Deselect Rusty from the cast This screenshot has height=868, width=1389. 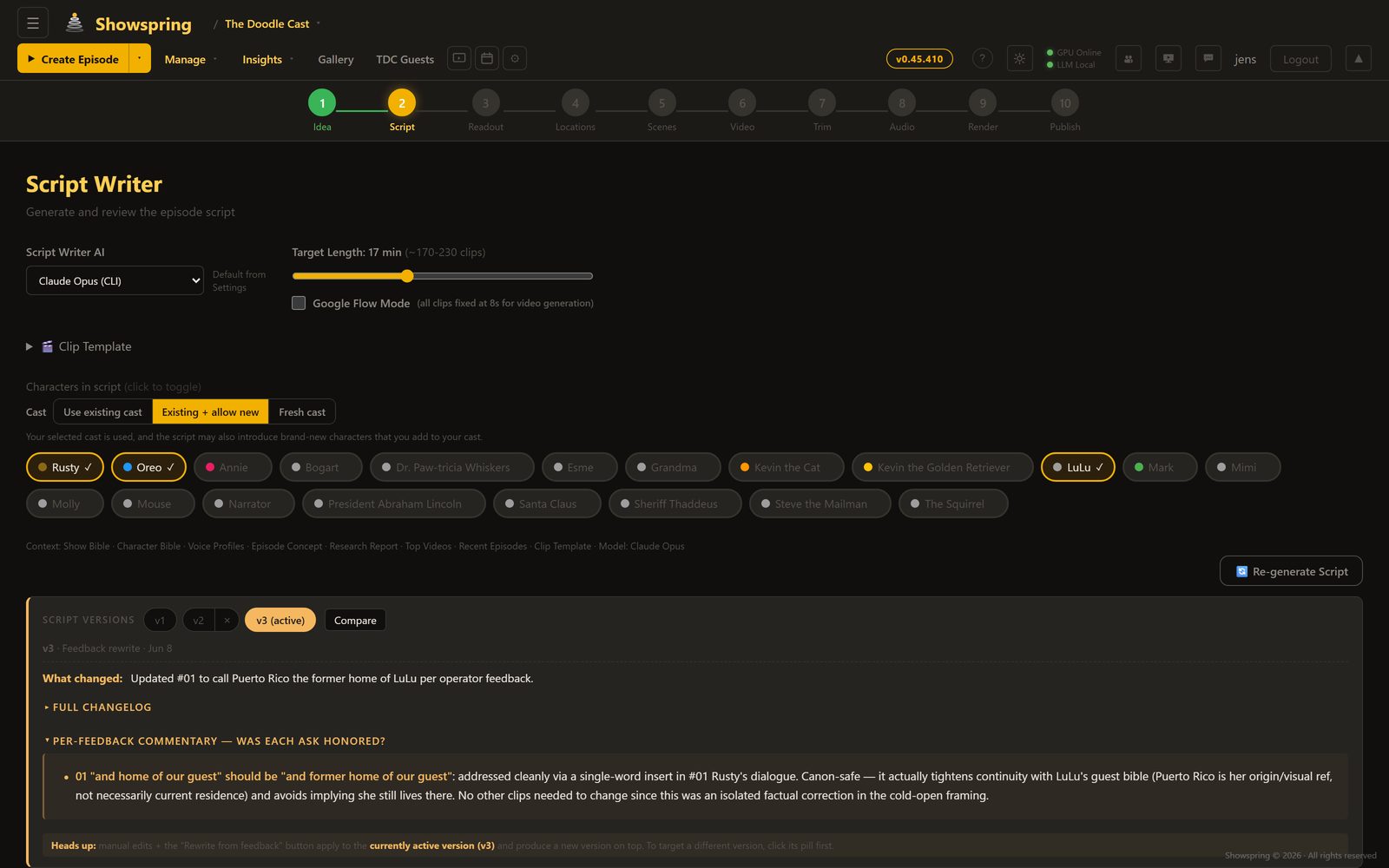(x=65, y=467)
